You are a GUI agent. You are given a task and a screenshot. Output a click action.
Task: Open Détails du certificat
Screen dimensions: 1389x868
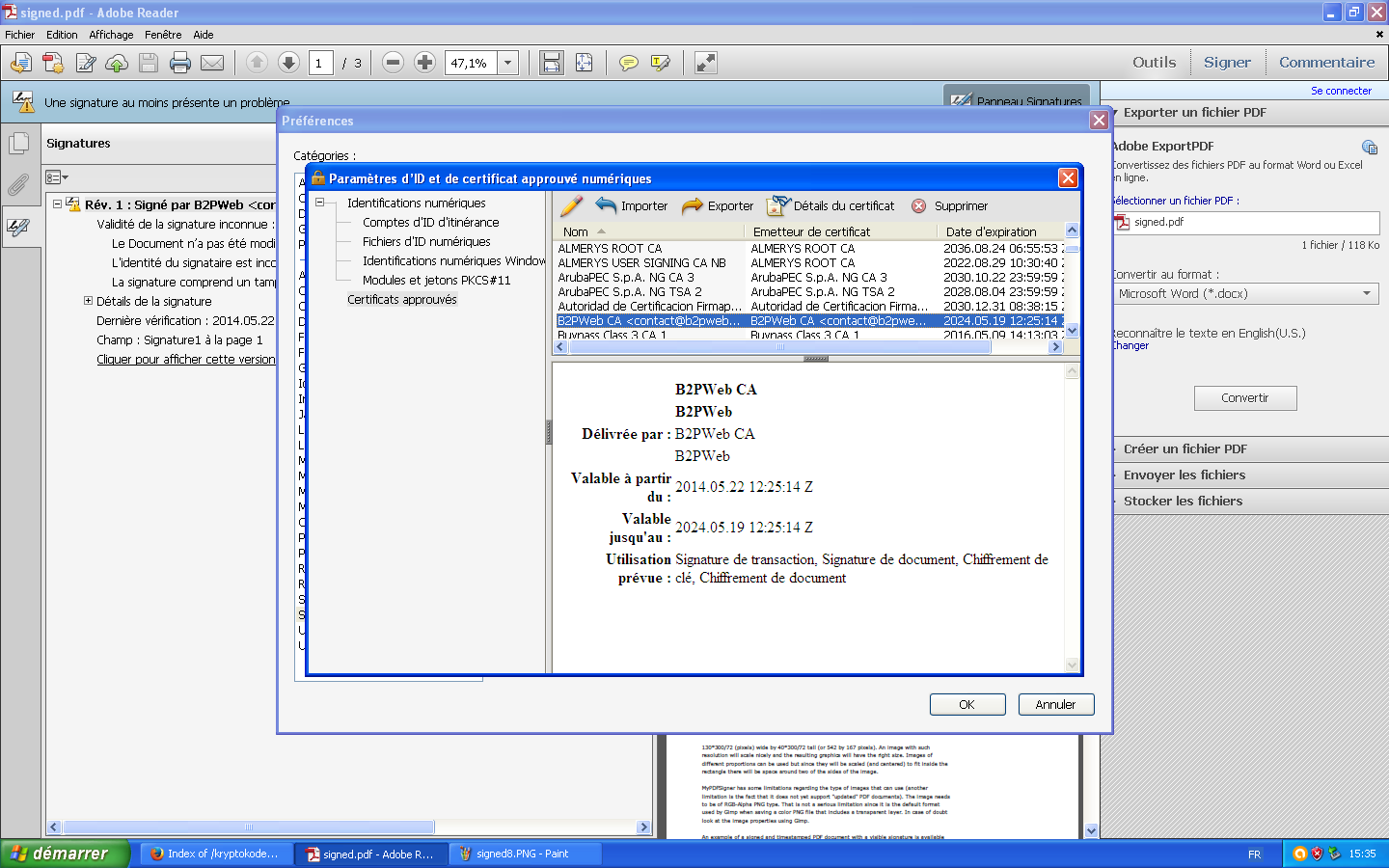pos(831,205)
